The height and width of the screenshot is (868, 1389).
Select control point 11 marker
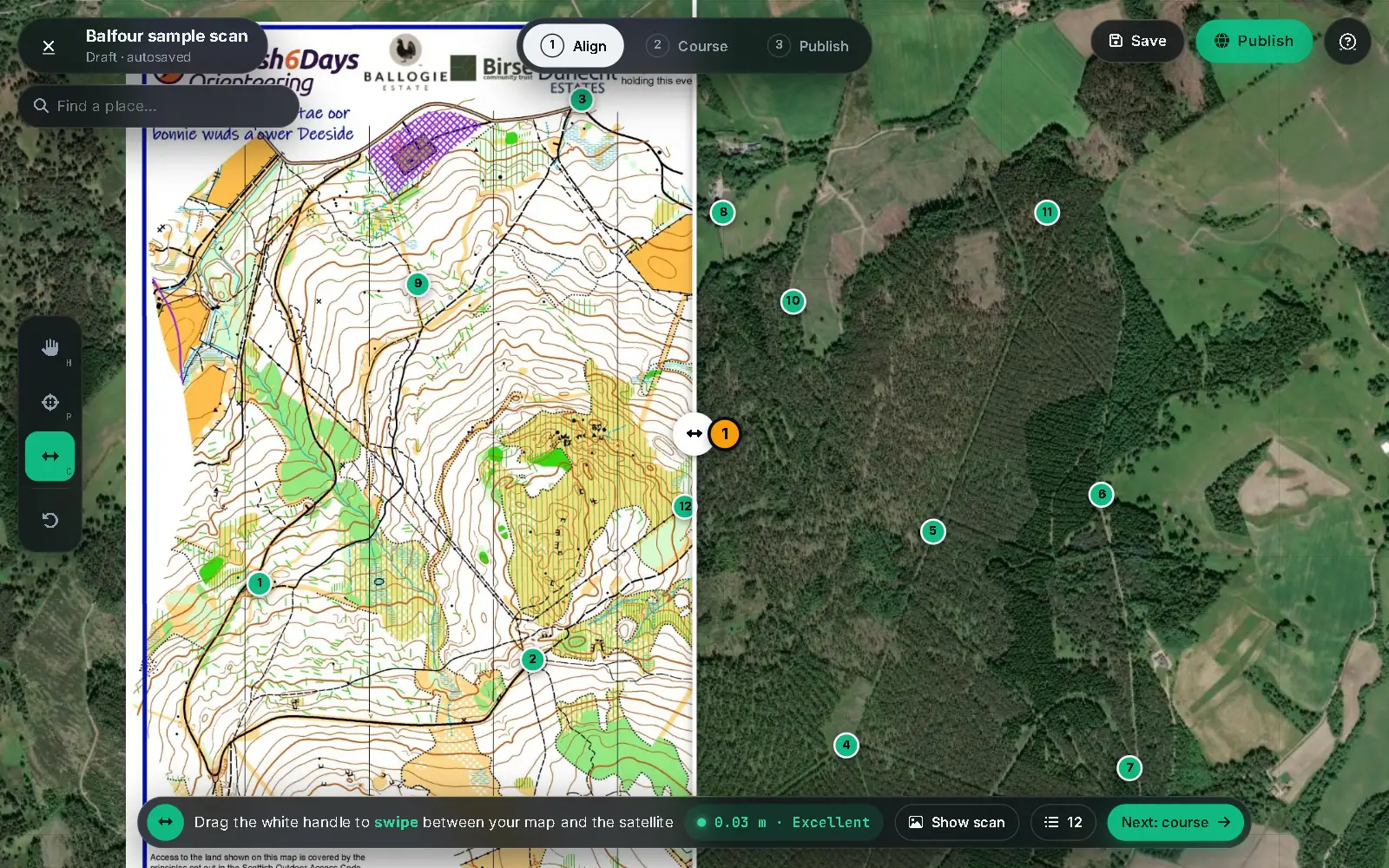(1047, 213)
